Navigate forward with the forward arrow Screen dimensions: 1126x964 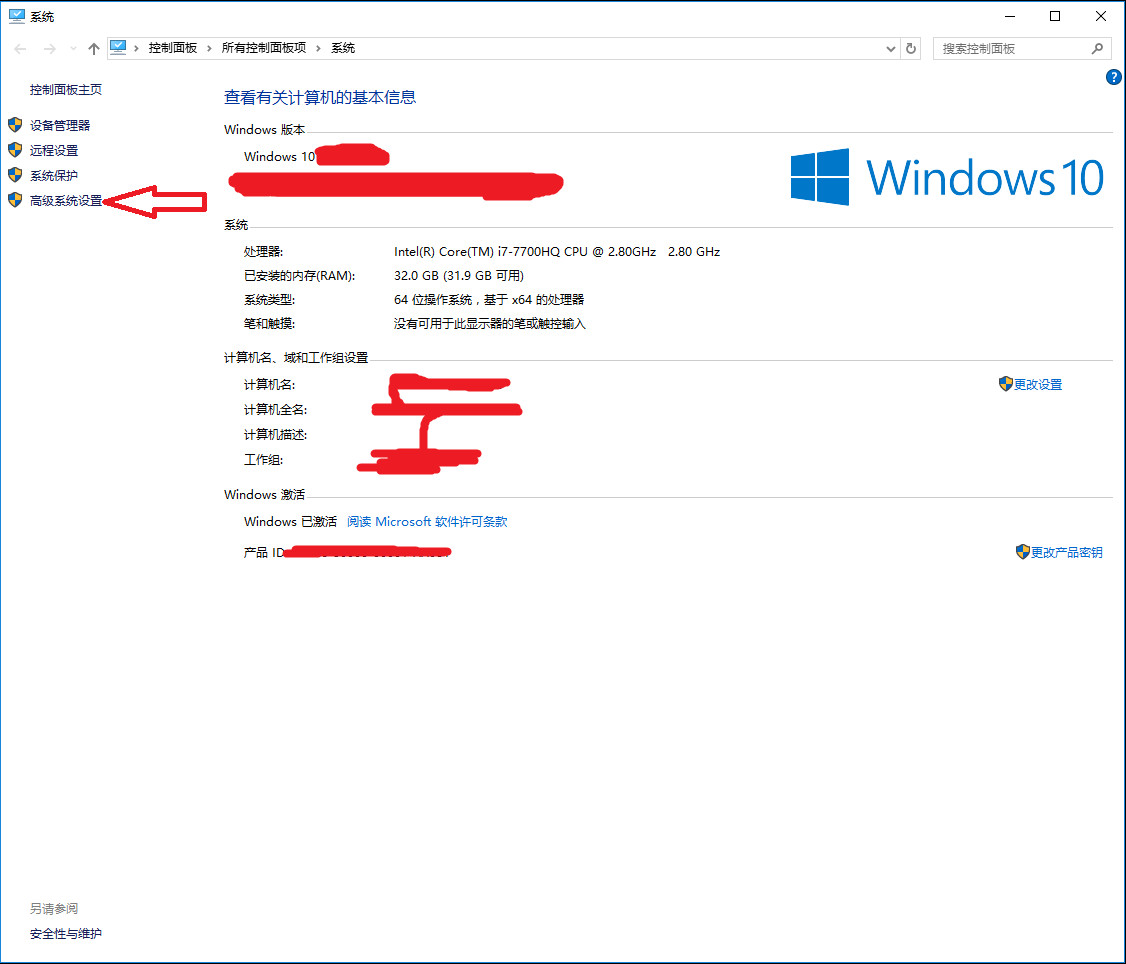50,49
